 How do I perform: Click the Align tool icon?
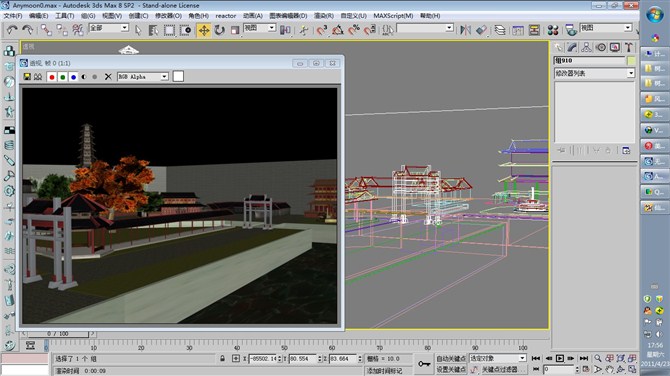coord(482,30)
